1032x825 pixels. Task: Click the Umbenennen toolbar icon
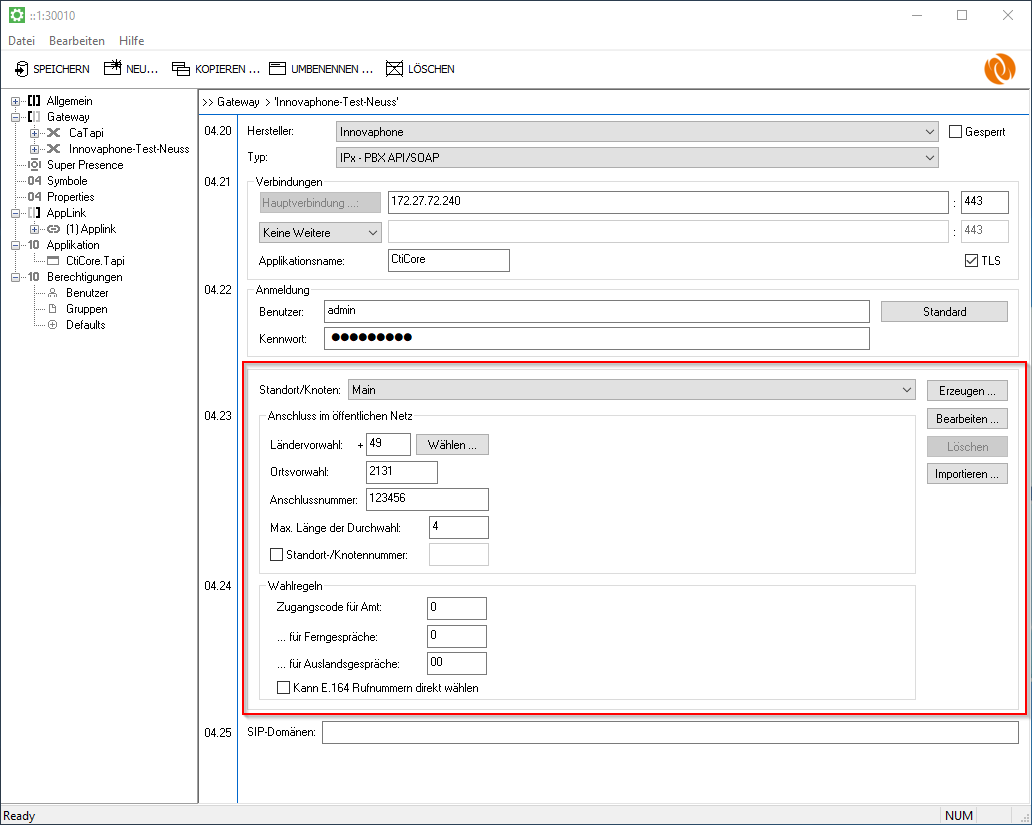click(x=277, y=69)
